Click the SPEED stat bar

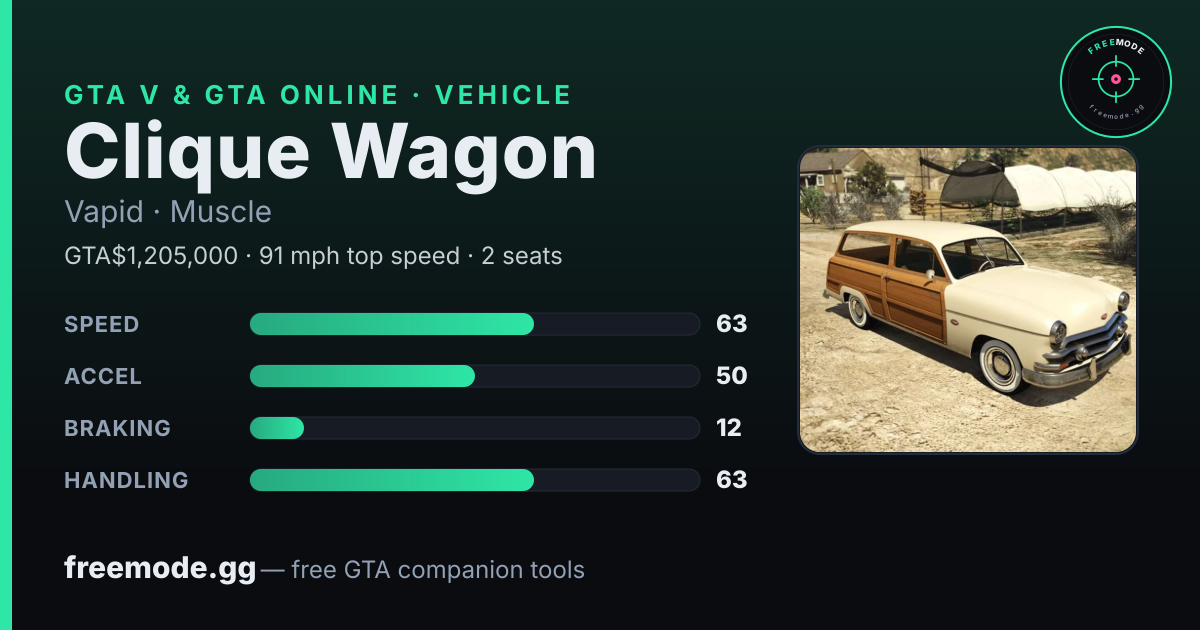click(474, 324)
